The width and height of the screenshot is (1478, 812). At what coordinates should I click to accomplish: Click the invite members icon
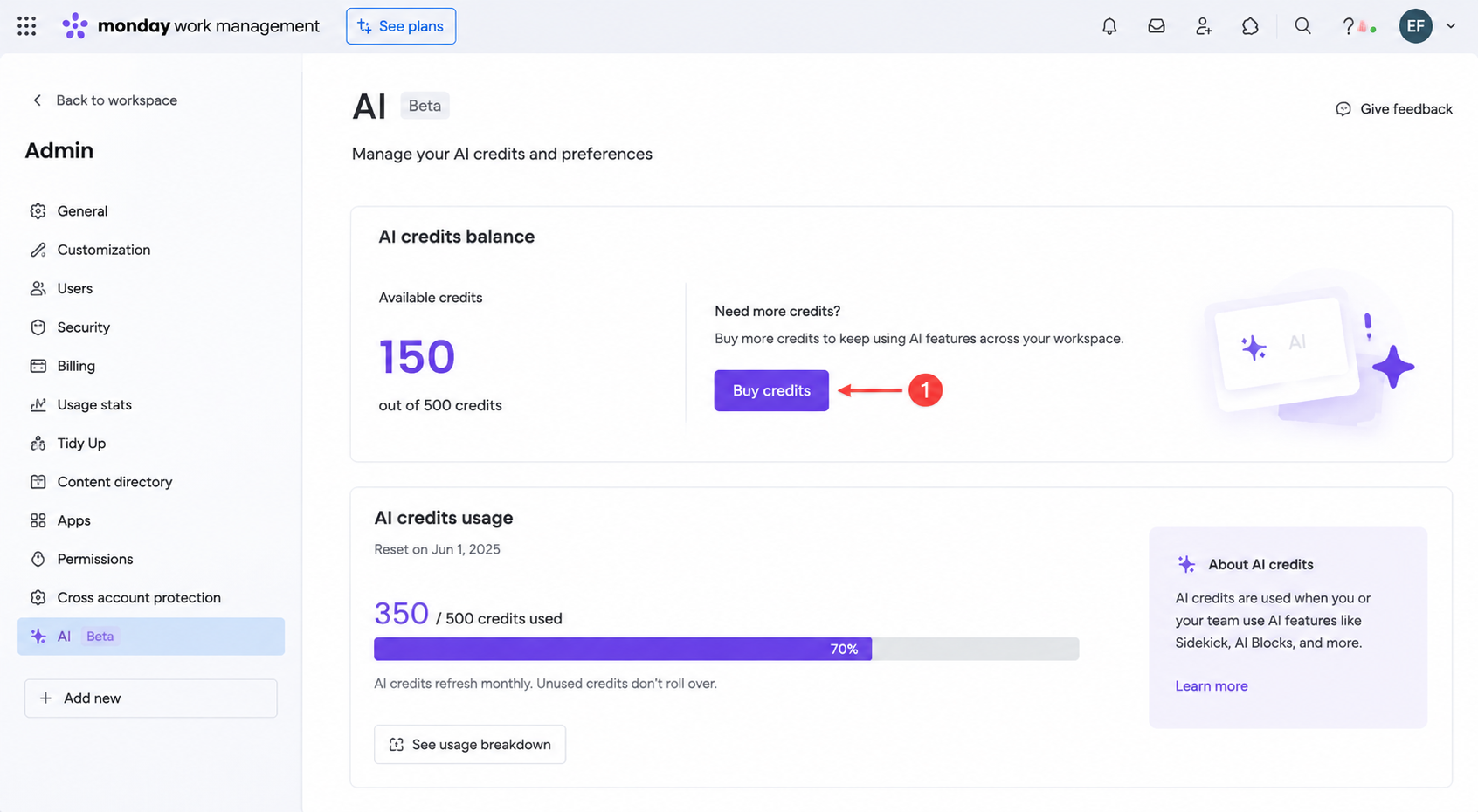(x=1204, y=26)
